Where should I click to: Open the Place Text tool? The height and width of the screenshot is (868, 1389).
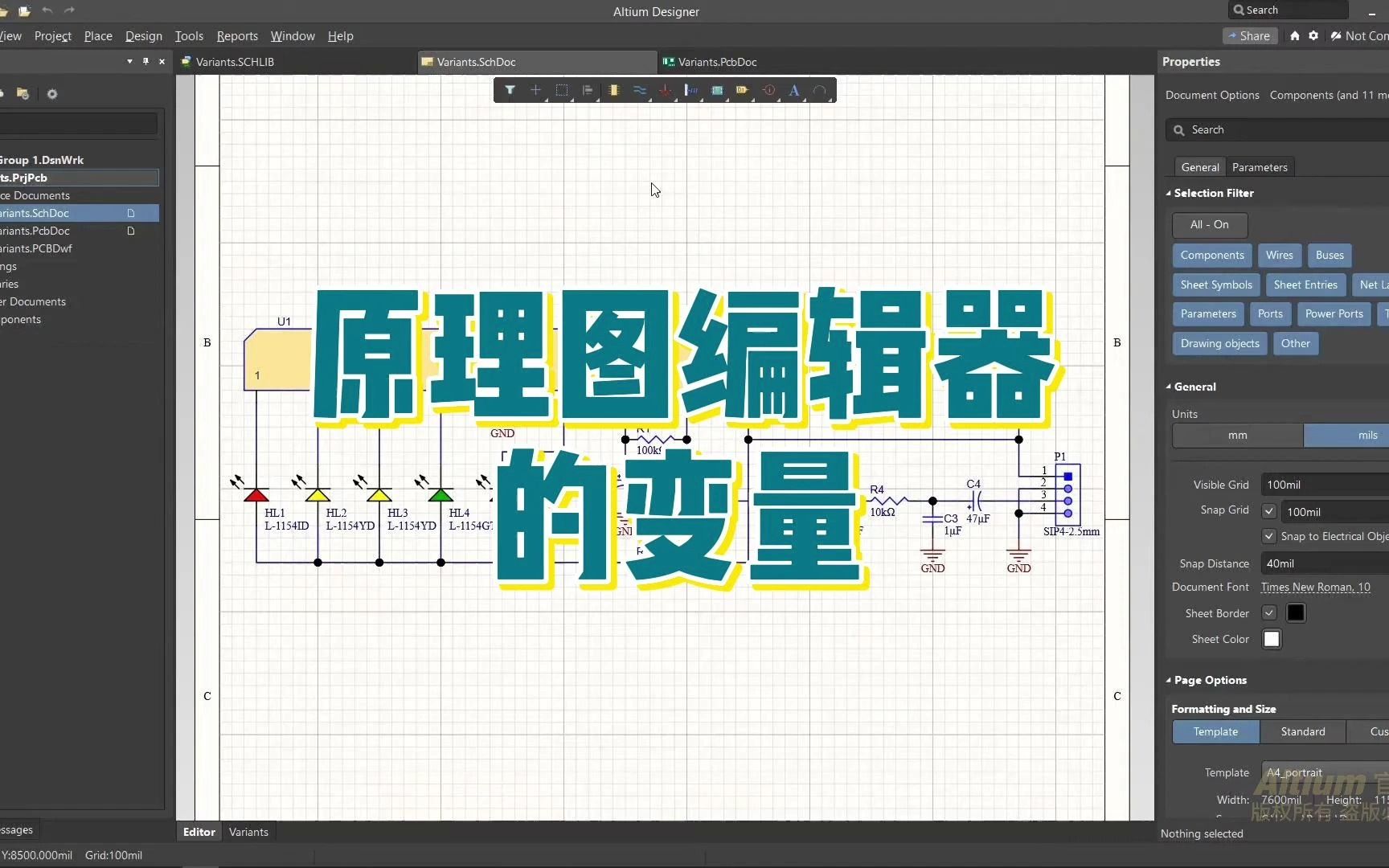click(x=794, y=90)
